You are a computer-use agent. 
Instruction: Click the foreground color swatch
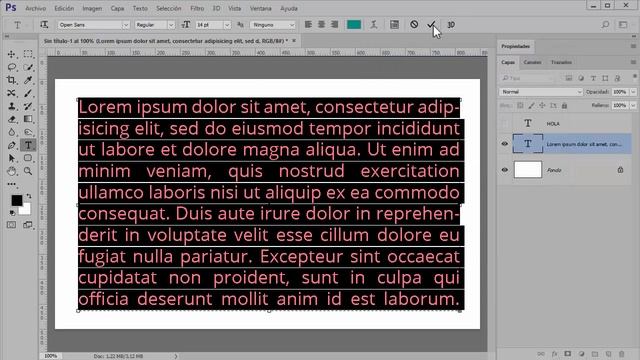tap(17, 200)
